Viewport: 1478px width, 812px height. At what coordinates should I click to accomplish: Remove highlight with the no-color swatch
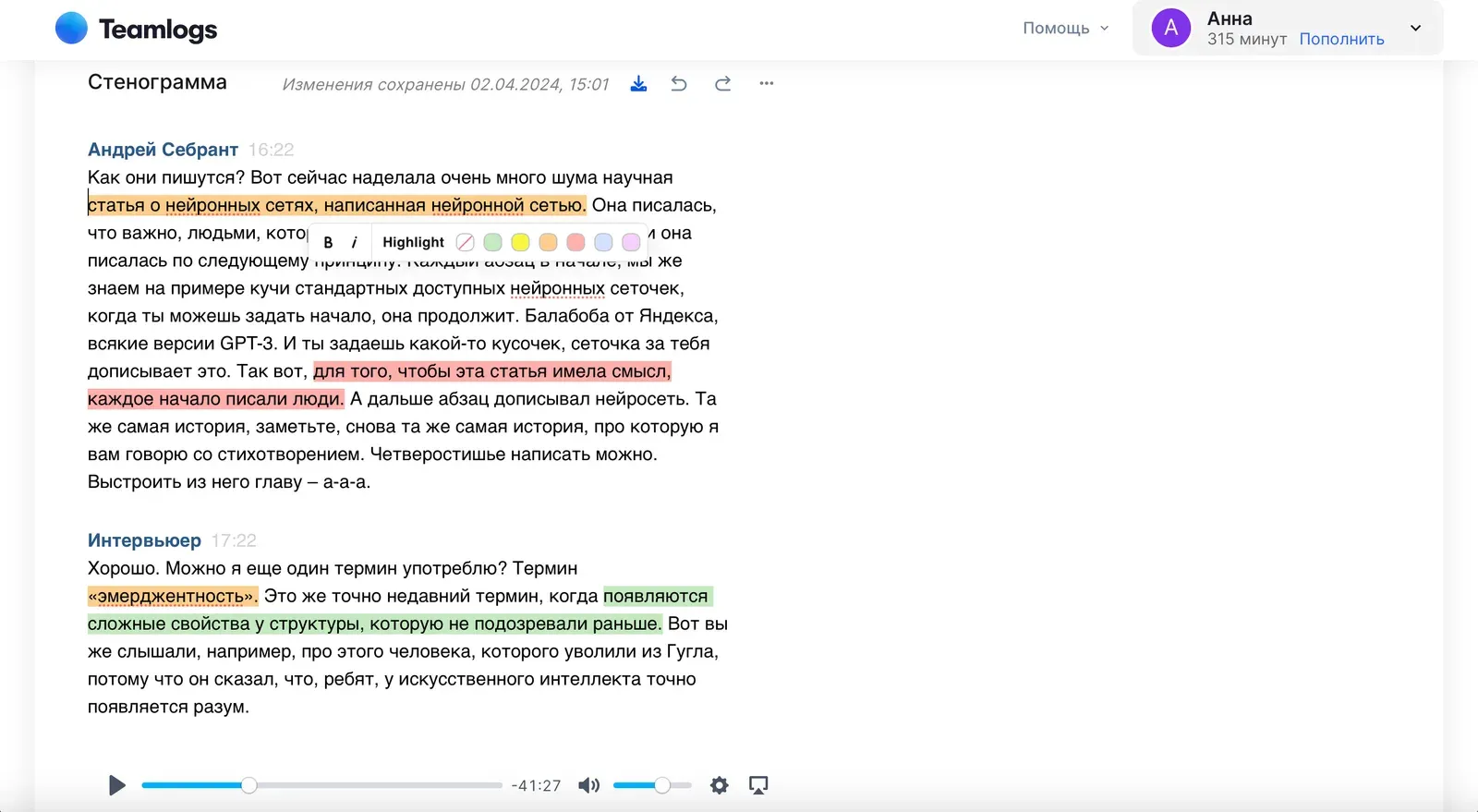(466, 242)
